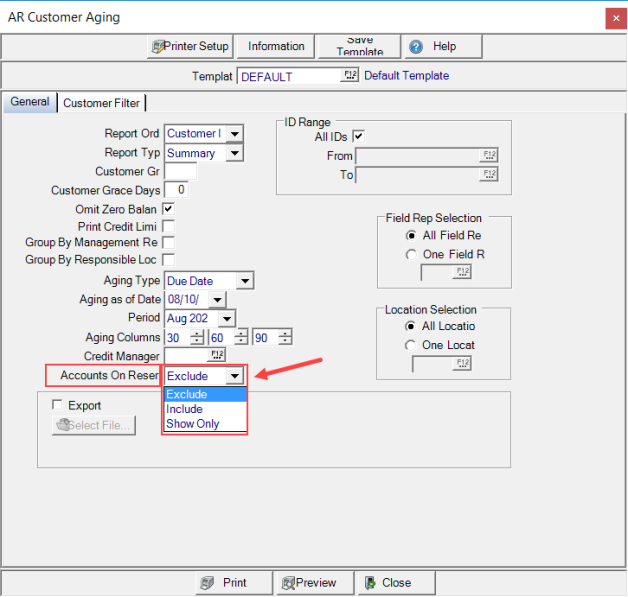Viewport: 628px width, 597px height.
Task: Toggle the All IDs checkbox
Action: coord(359,136)
